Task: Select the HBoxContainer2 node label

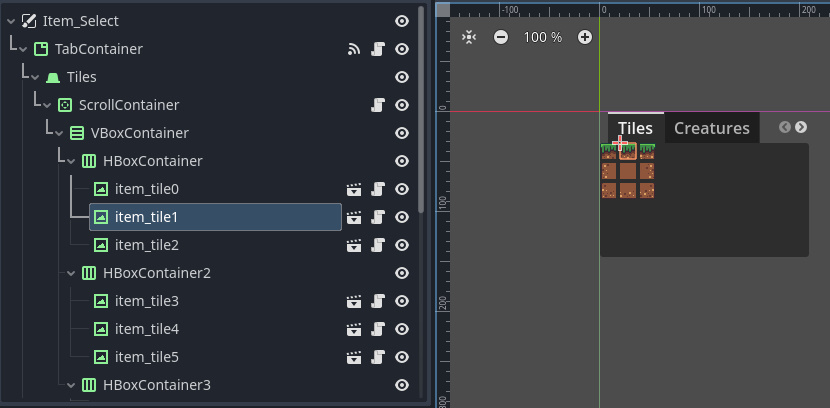Action: [157, 274]
